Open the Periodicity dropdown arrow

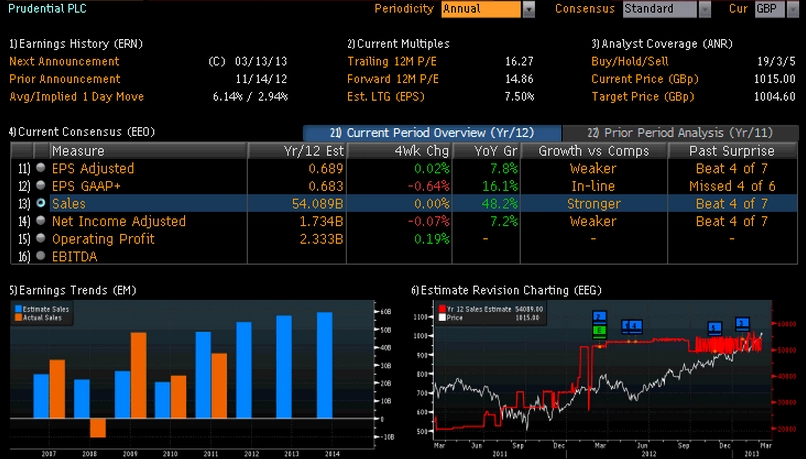[528, 9]
